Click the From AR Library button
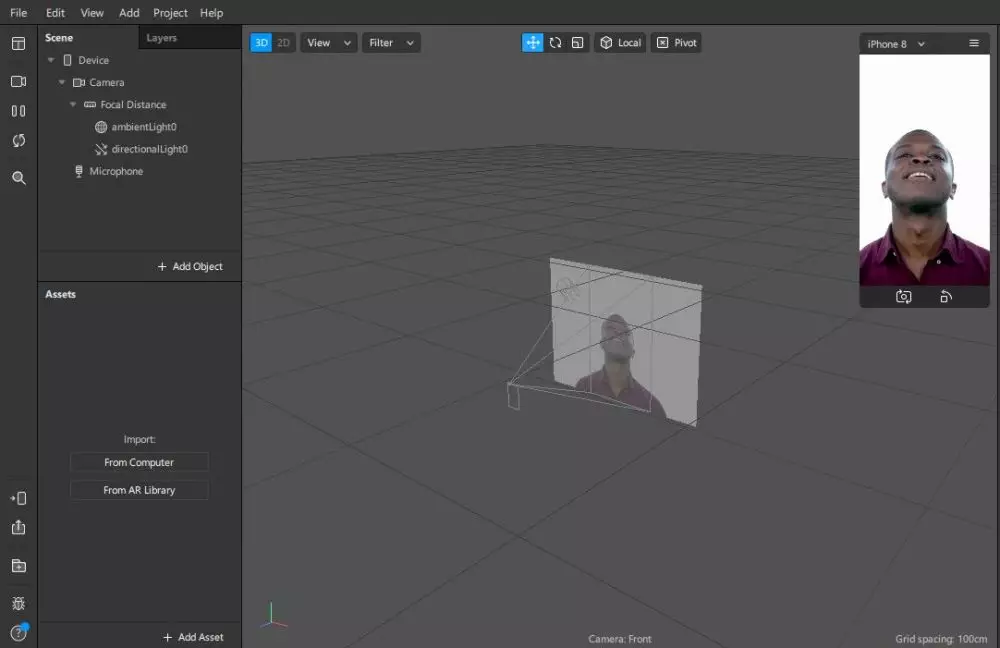The width and height of the screenshot is (1000, 648). pos(139,490)
